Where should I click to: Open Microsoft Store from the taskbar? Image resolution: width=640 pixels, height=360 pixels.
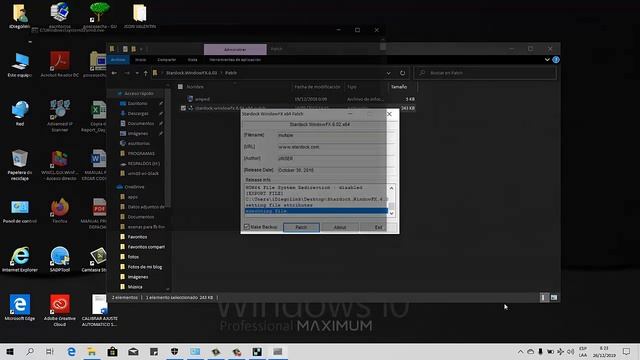coord(112,351)
